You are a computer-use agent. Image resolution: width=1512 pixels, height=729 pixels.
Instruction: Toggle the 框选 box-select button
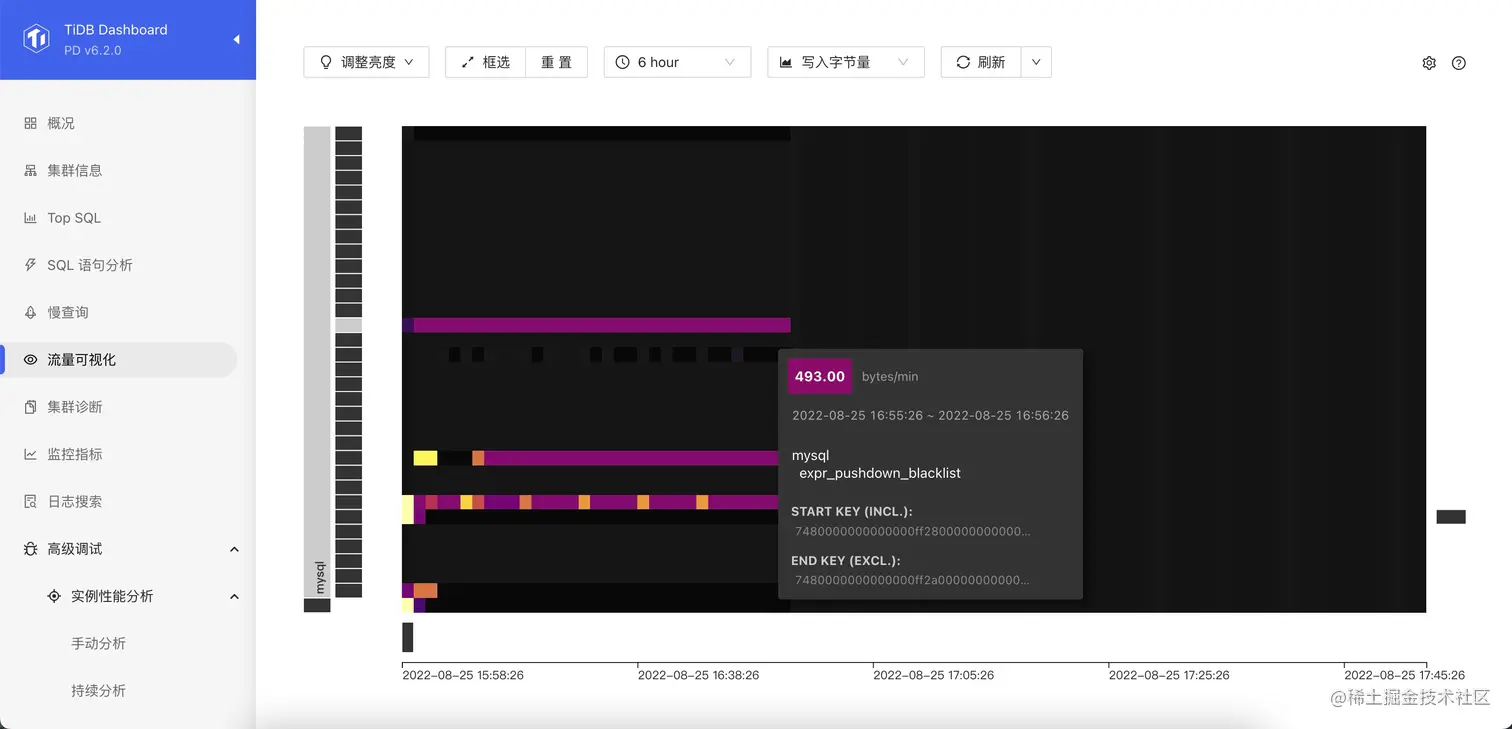click(485, 62)
